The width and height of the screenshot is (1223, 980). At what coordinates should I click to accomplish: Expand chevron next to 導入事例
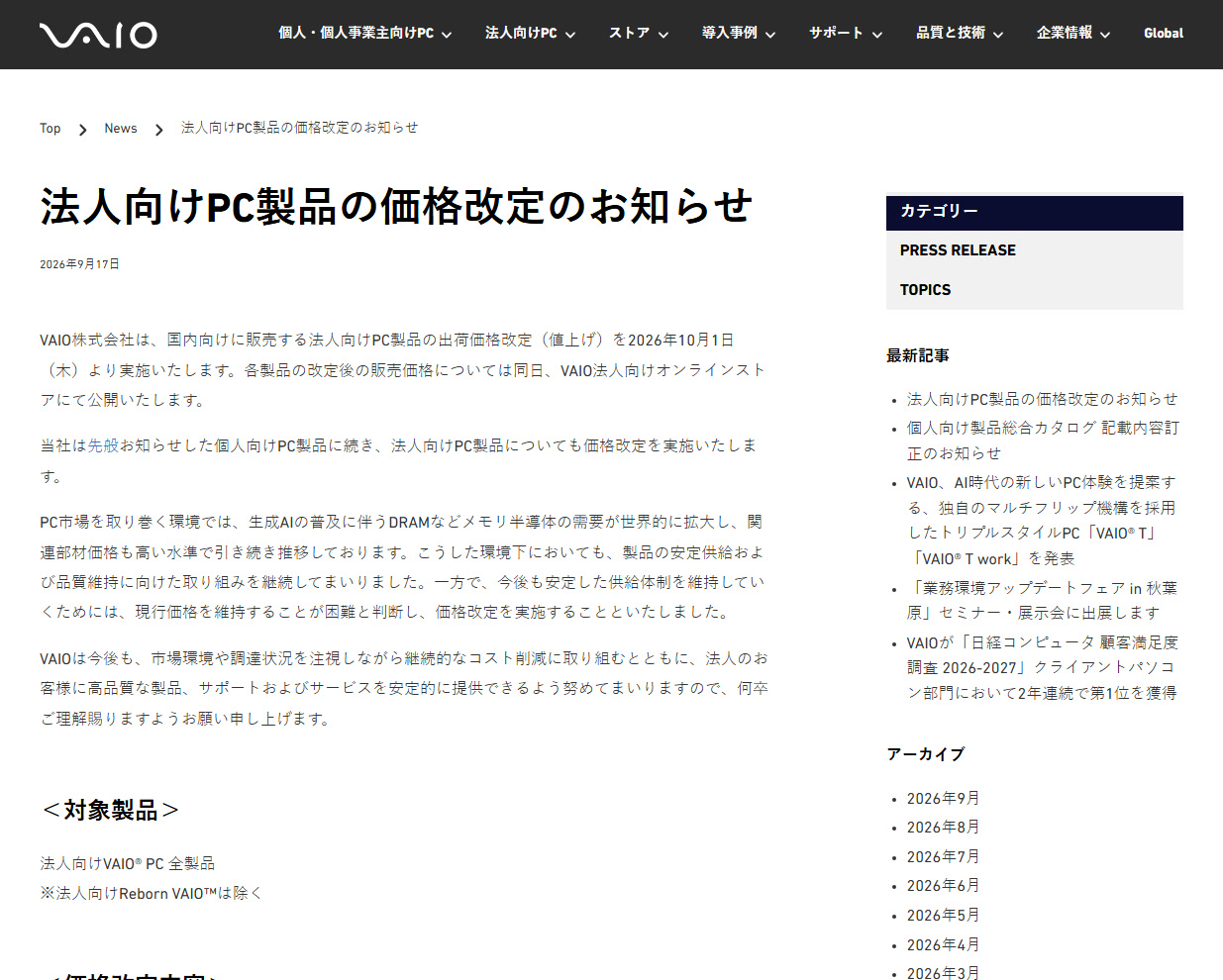(x=770, y=35)
